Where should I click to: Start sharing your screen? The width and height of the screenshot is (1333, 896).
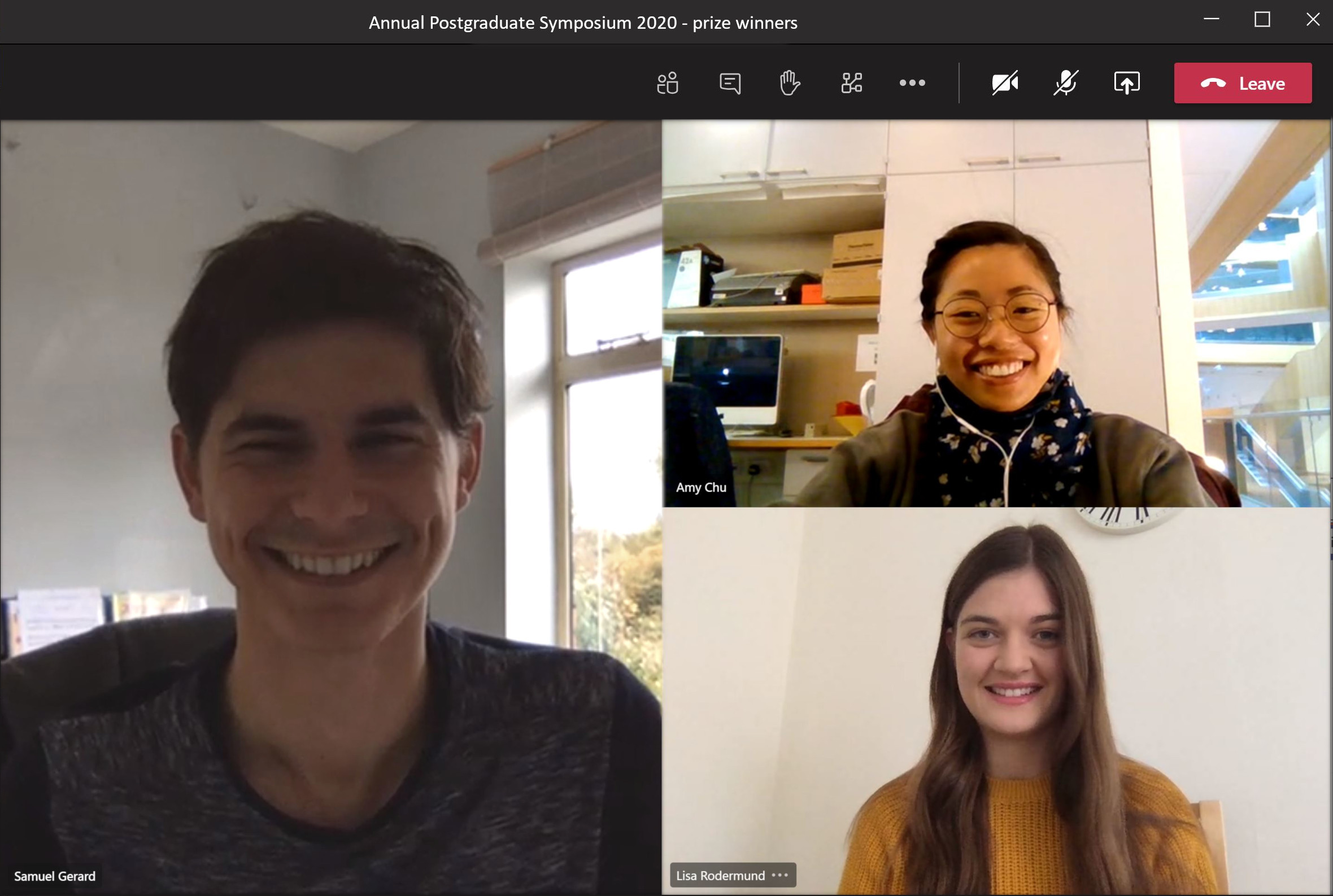click(1127, 83)
